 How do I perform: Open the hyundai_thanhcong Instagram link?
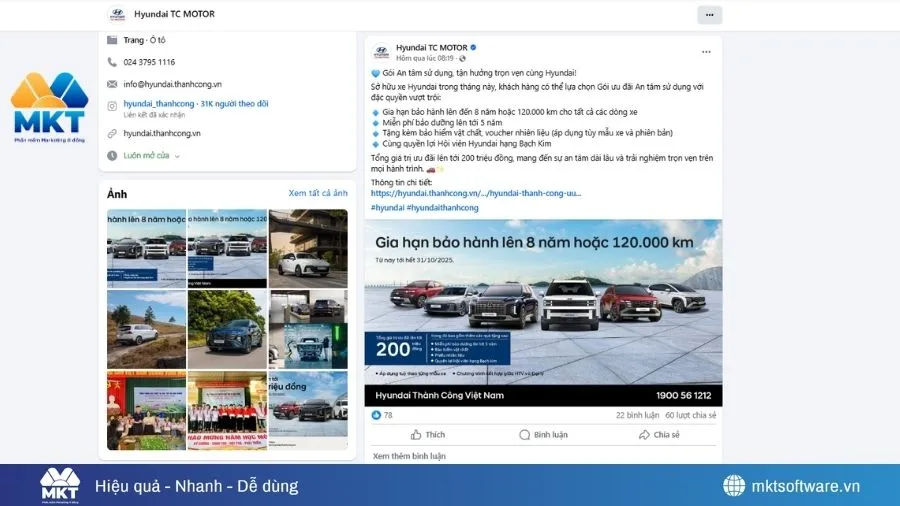pos(196,104)
